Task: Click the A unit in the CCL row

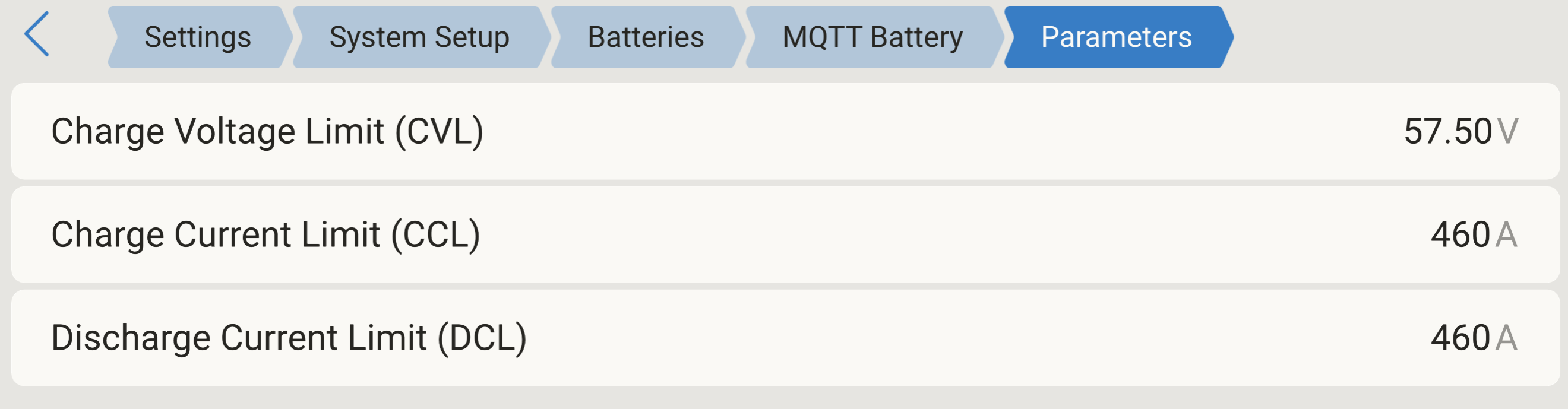Action: point(1506,235)
